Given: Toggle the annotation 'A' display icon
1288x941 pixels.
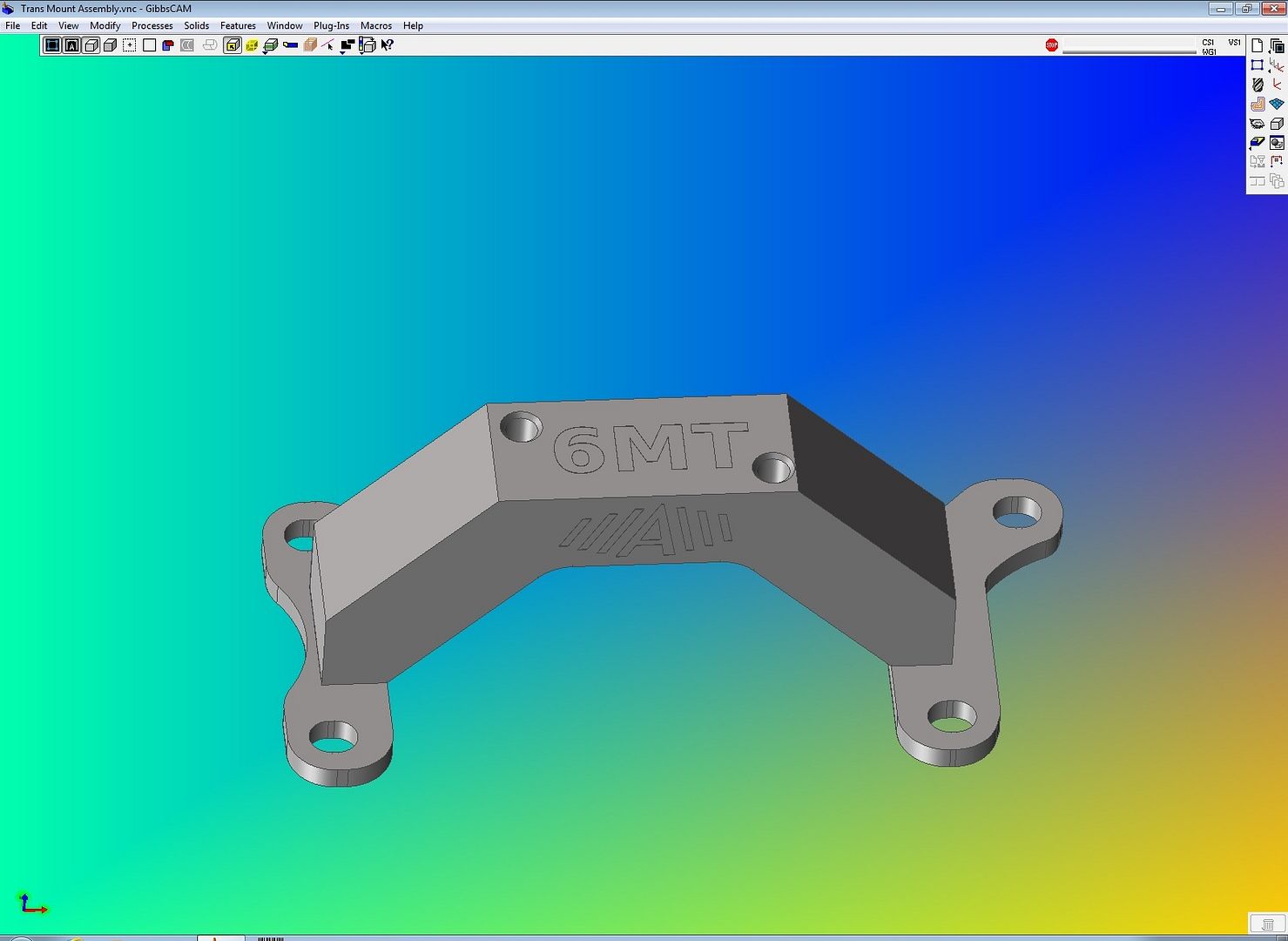Looking at the screenshot, I should click(x=71, y=45).
